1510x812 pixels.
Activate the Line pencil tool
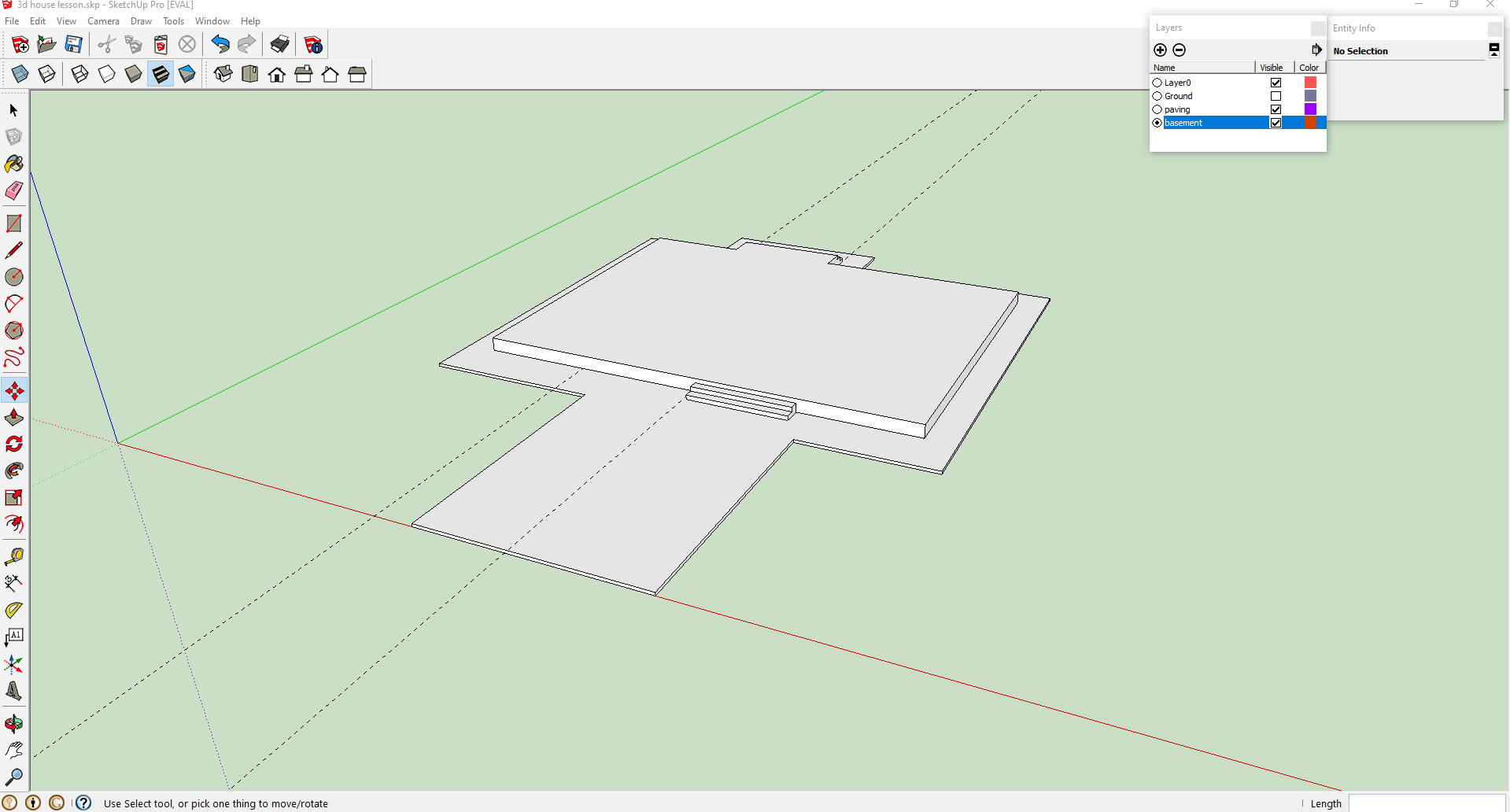tap(13, 250)
